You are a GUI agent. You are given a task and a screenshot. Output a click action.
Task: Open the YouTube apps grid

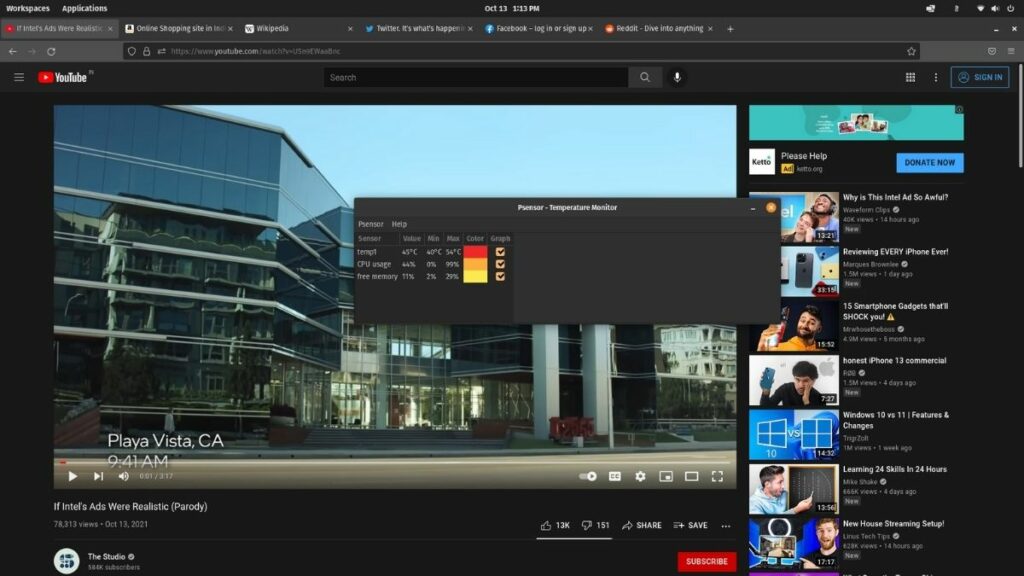point(910,77)
